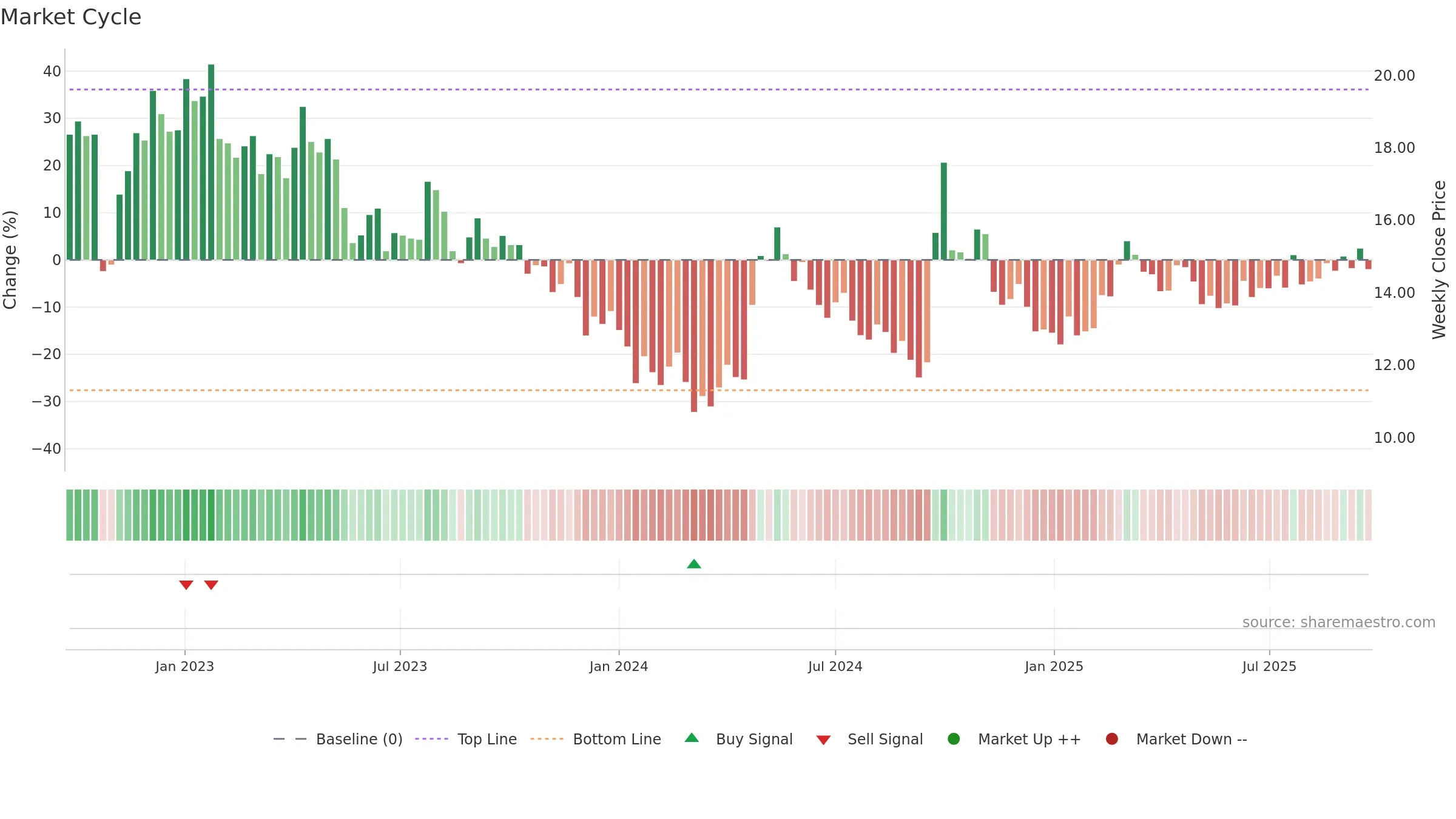Click the purple dotted Top Line sample in the legend
The image size is (1456, 819).
[x=431, y=739]
